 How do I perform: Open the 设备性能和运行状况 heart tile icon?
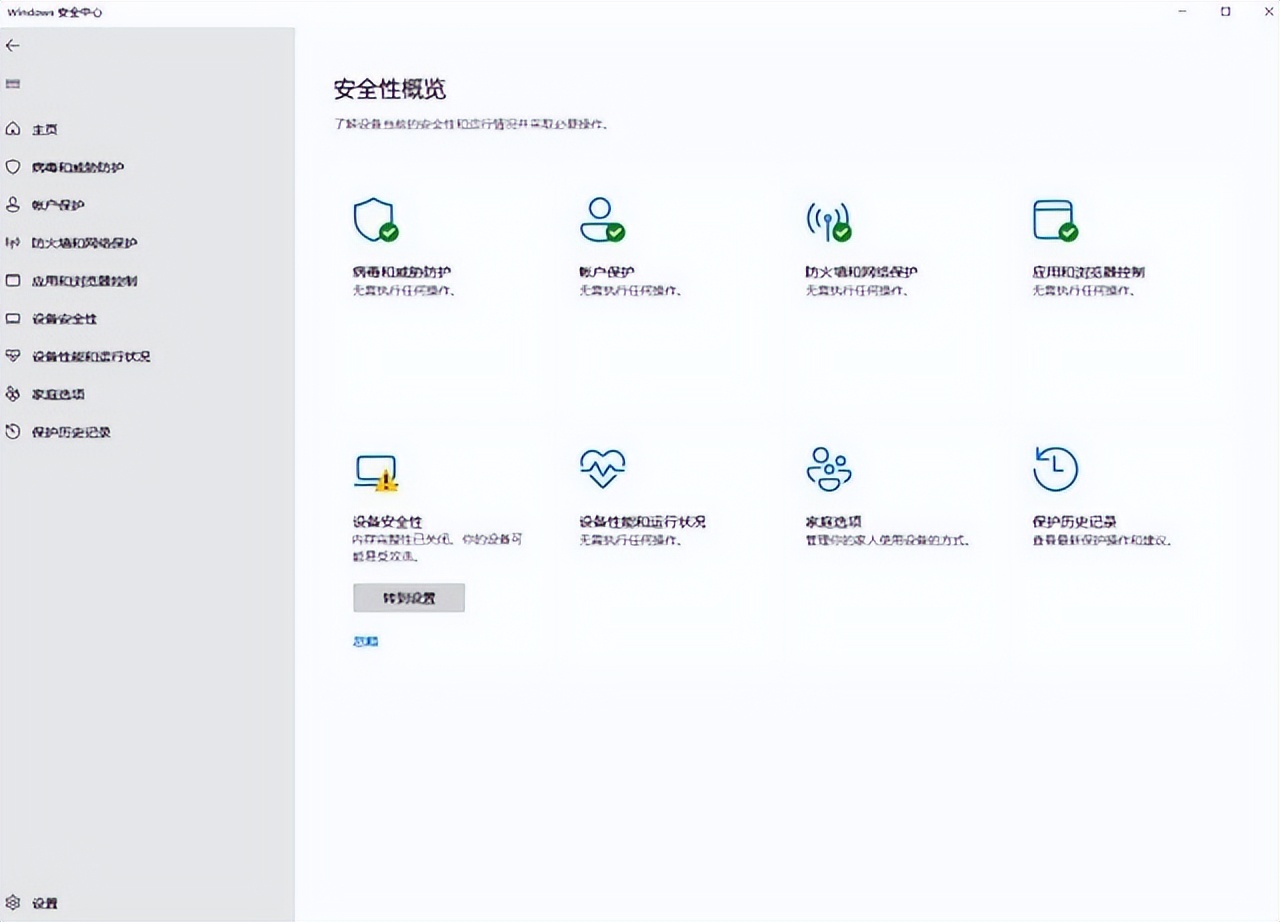point(602,468)
